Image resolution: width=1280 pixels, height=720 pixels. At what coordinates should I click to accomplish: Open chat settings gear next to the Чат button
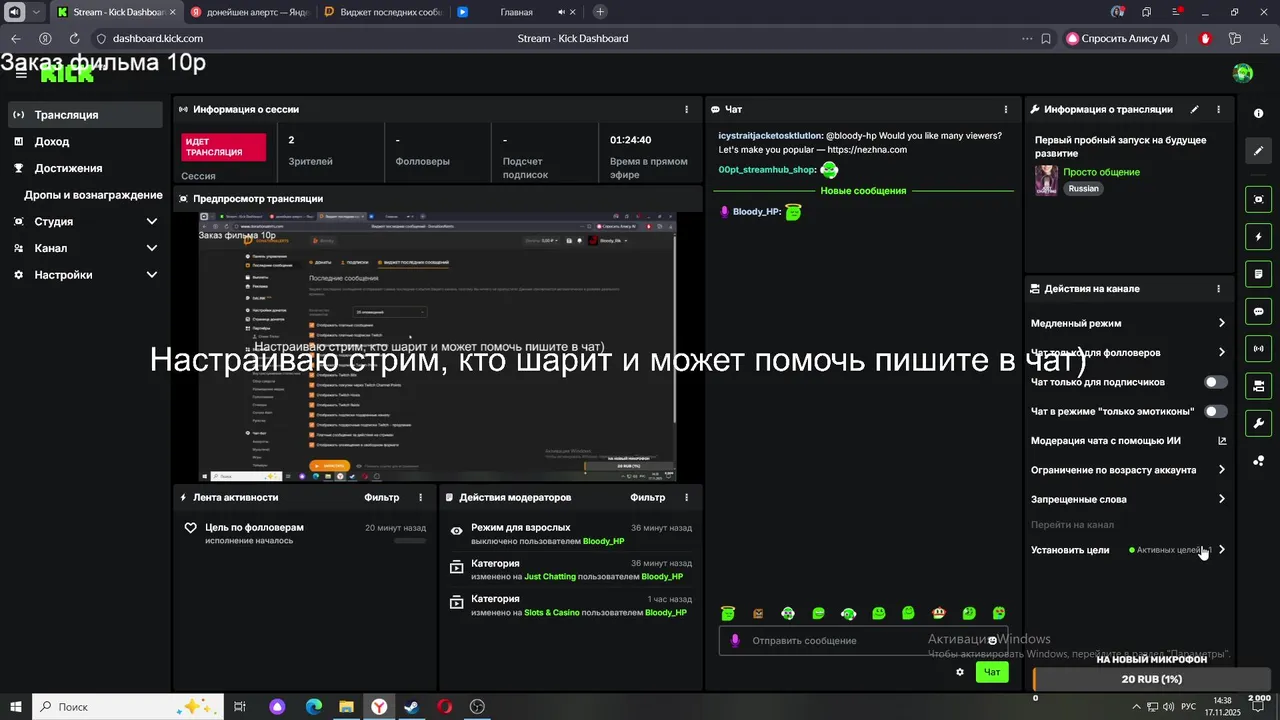tap(960, 672)
